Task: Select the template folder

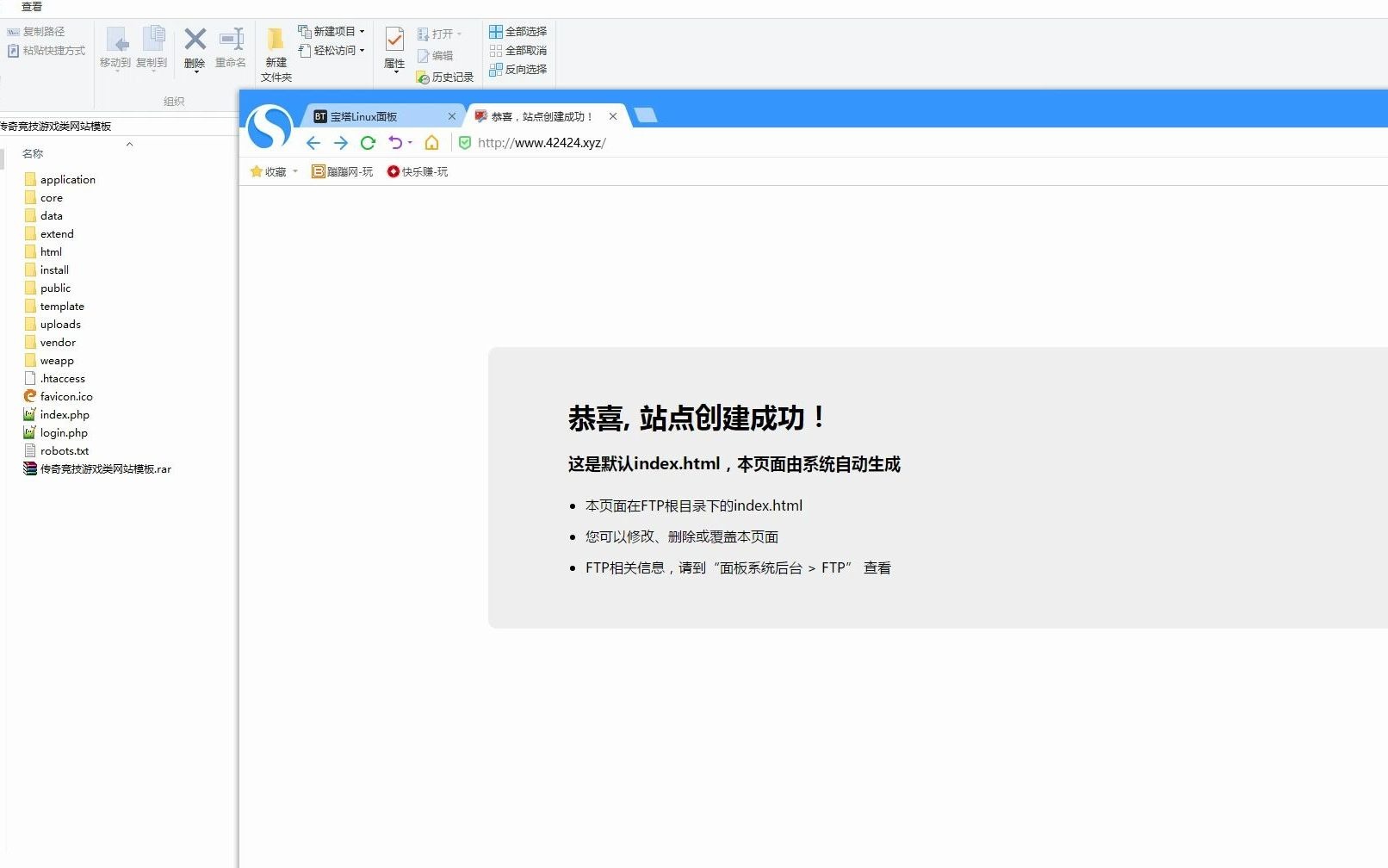Action: tap(54, 306)
